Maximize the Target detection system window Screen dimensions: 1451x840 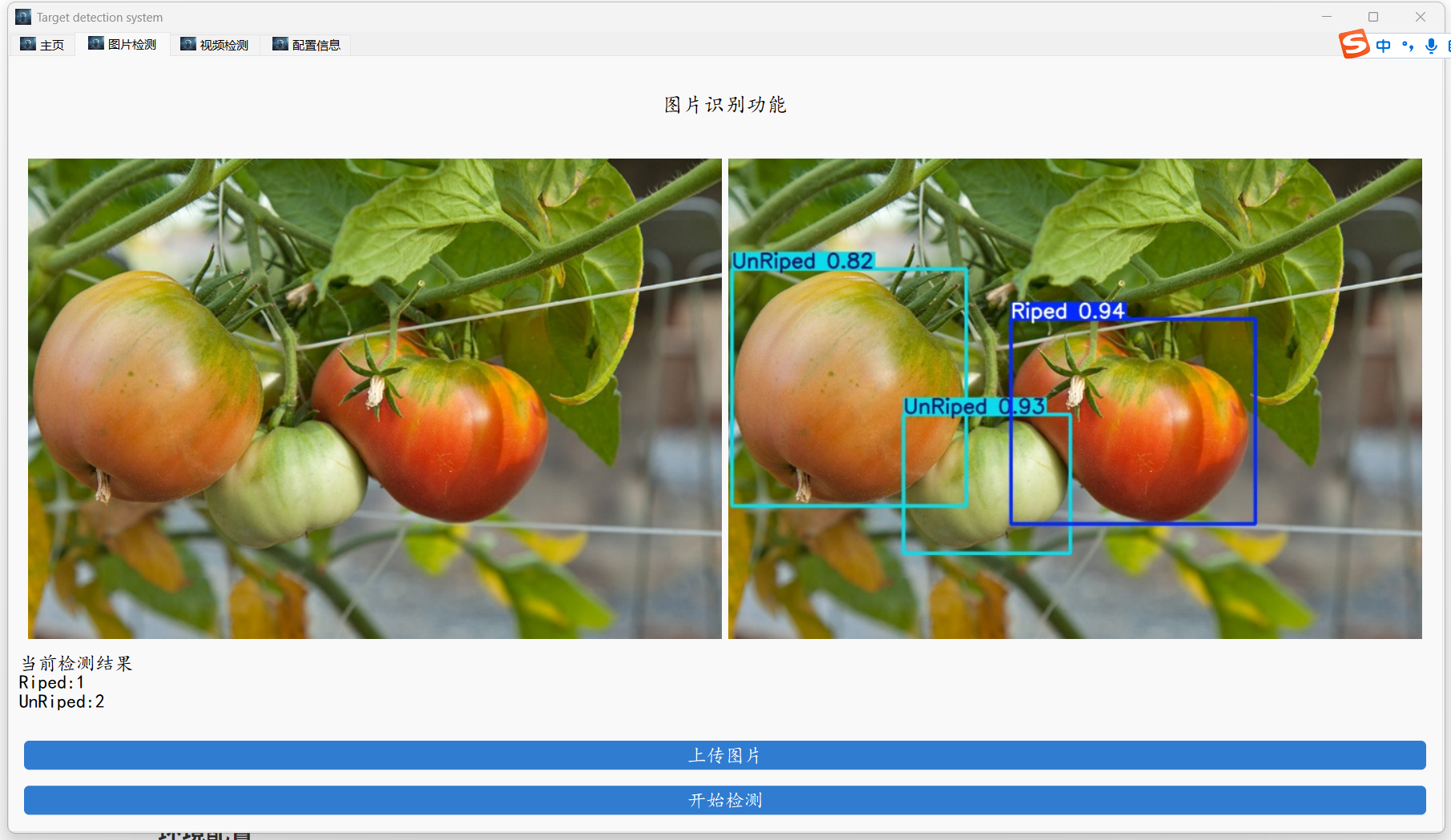[1373, 17]
